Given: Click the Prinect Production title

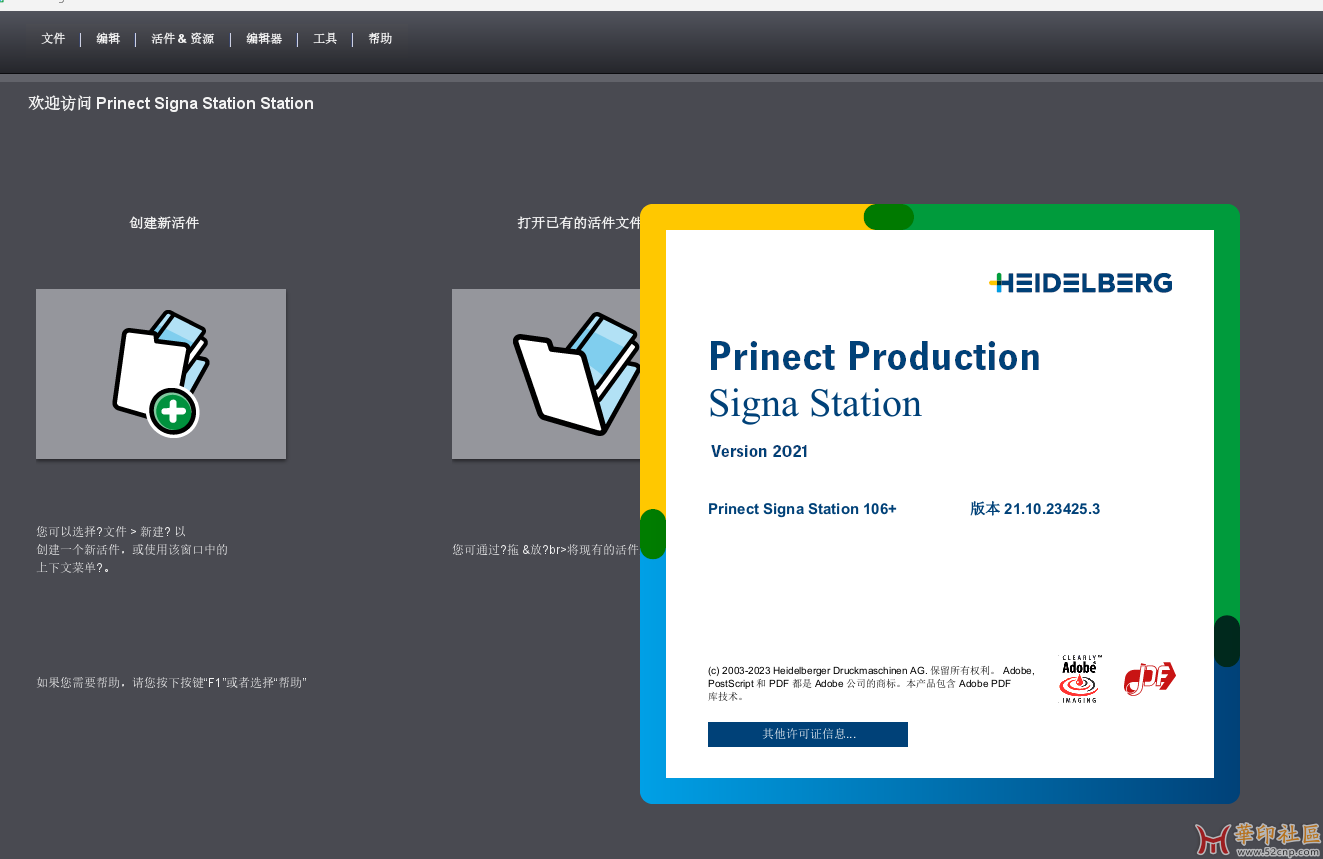Looking at the screenshot, I should [874, 357].
